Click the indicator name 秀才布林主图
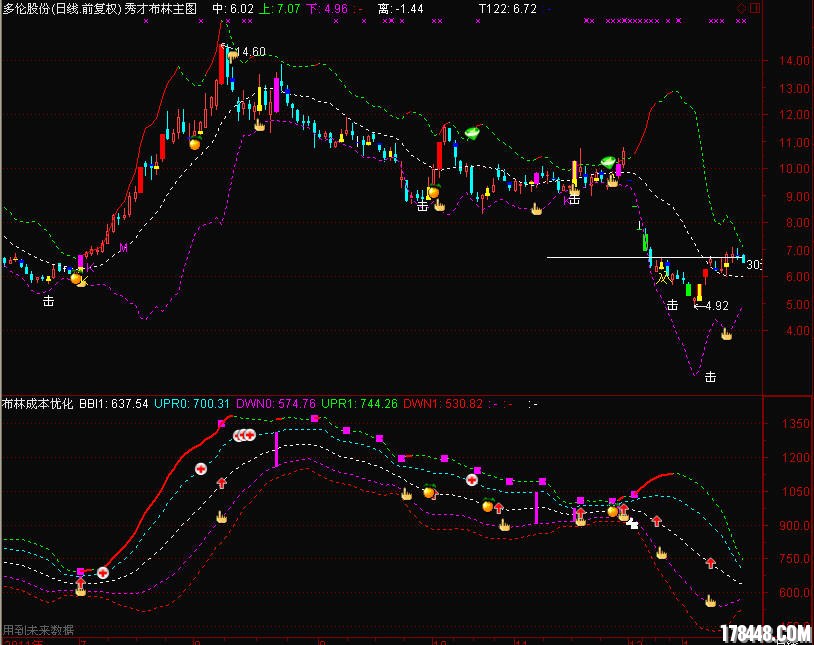The width and height of the screenshot is (814, 645). (161, 9)
